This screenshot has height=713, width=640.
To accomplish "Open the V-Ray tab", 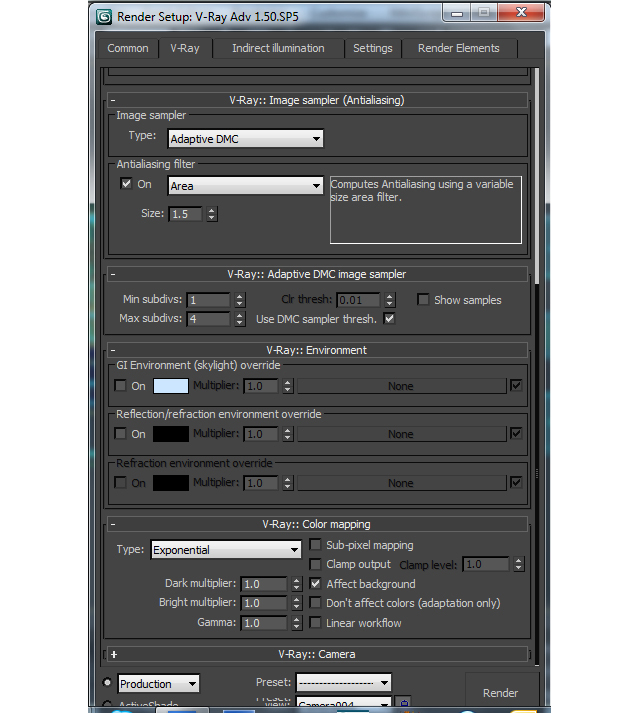I will click(x=185, y=48).
